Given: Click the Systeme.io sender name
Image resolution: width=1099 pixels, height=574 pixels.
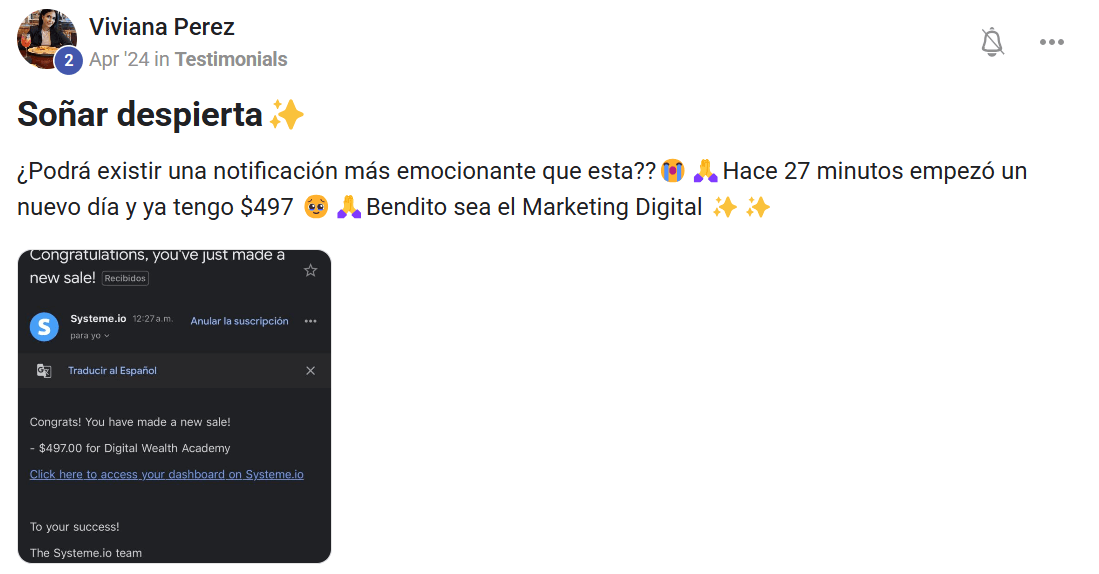Looking at the screenshot, I should [x=98, y=319].
